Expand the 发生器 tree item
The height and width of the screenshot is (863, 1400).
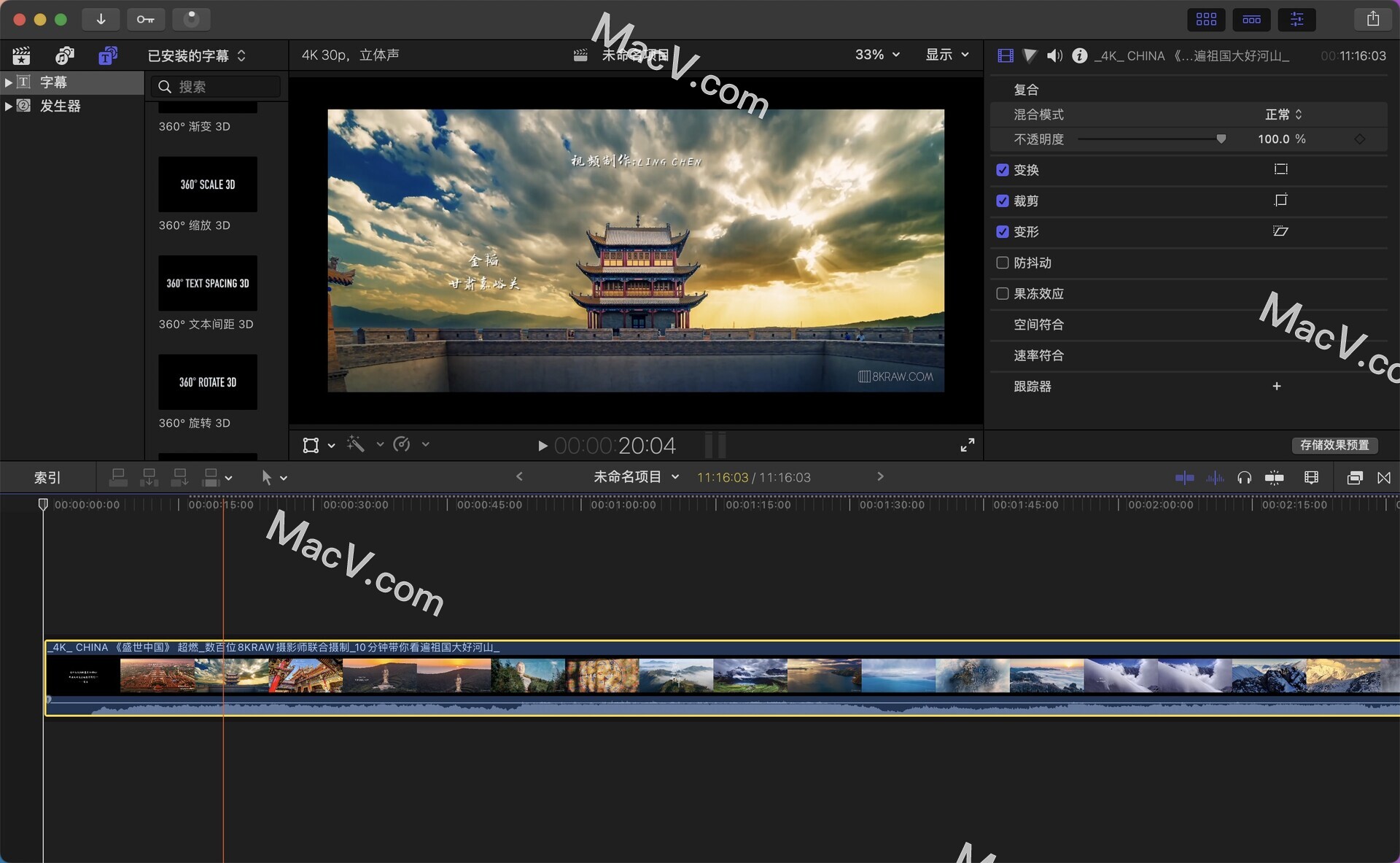(x=8, y=106)
